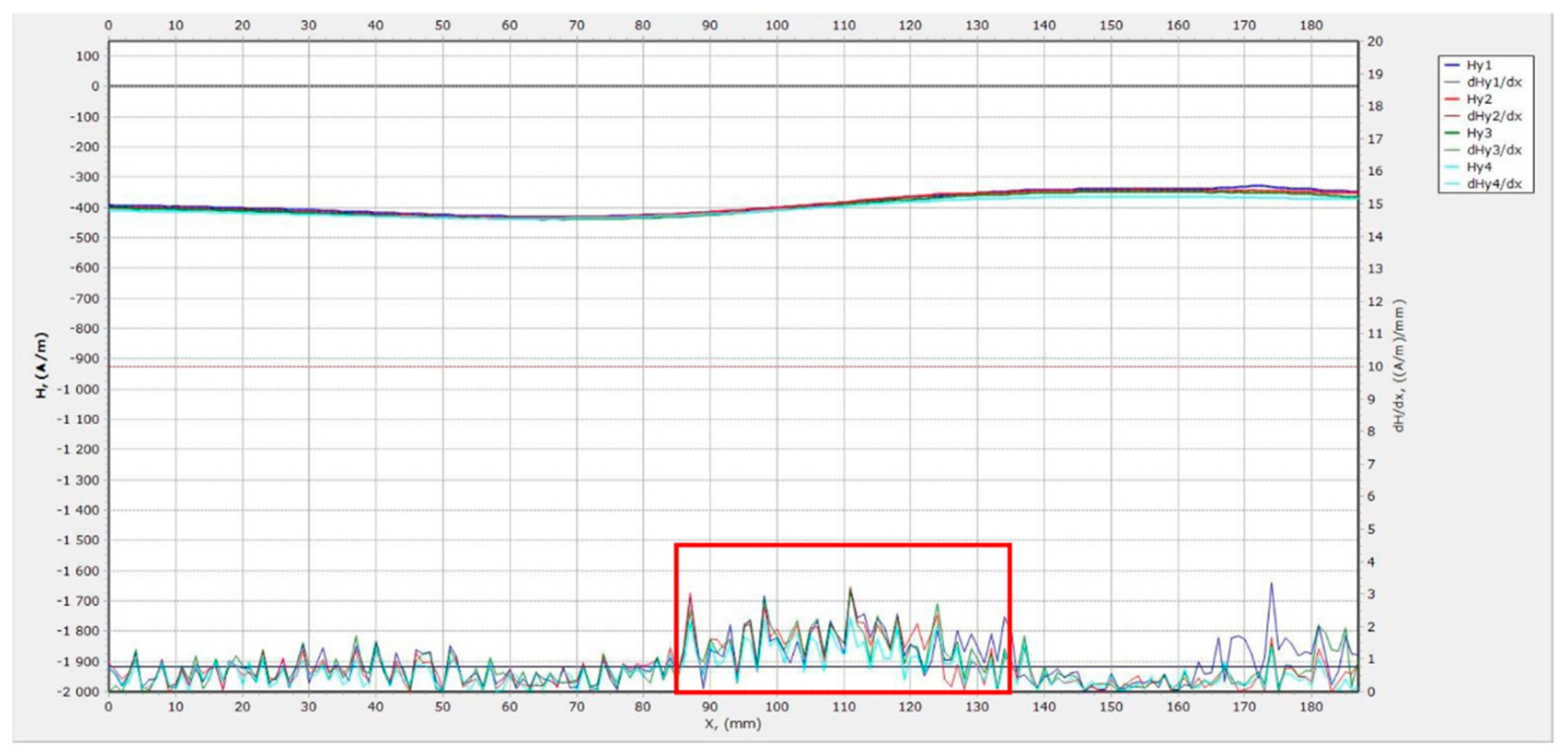1568x756 pixels.
Task: Click the Hy4 legend item
Action: (x=1478, y=168)
